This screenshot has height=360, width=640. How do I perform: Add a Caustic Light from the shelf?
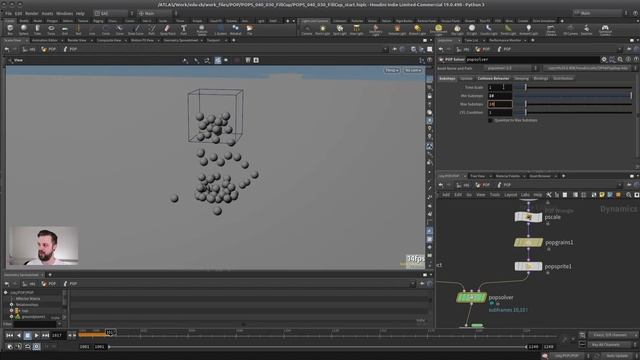[x=488, y=29]
